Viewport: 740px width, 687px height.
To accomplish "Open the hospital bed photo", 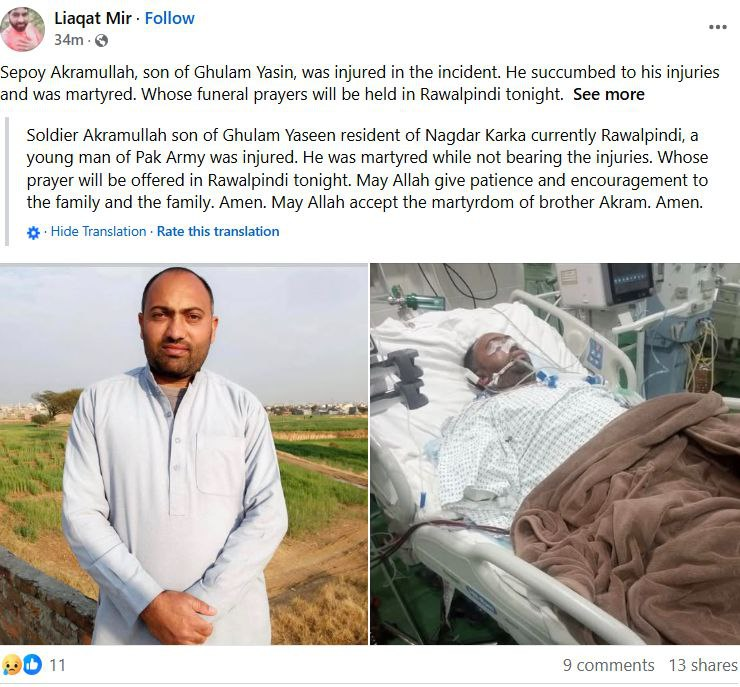I will point(555,453).
